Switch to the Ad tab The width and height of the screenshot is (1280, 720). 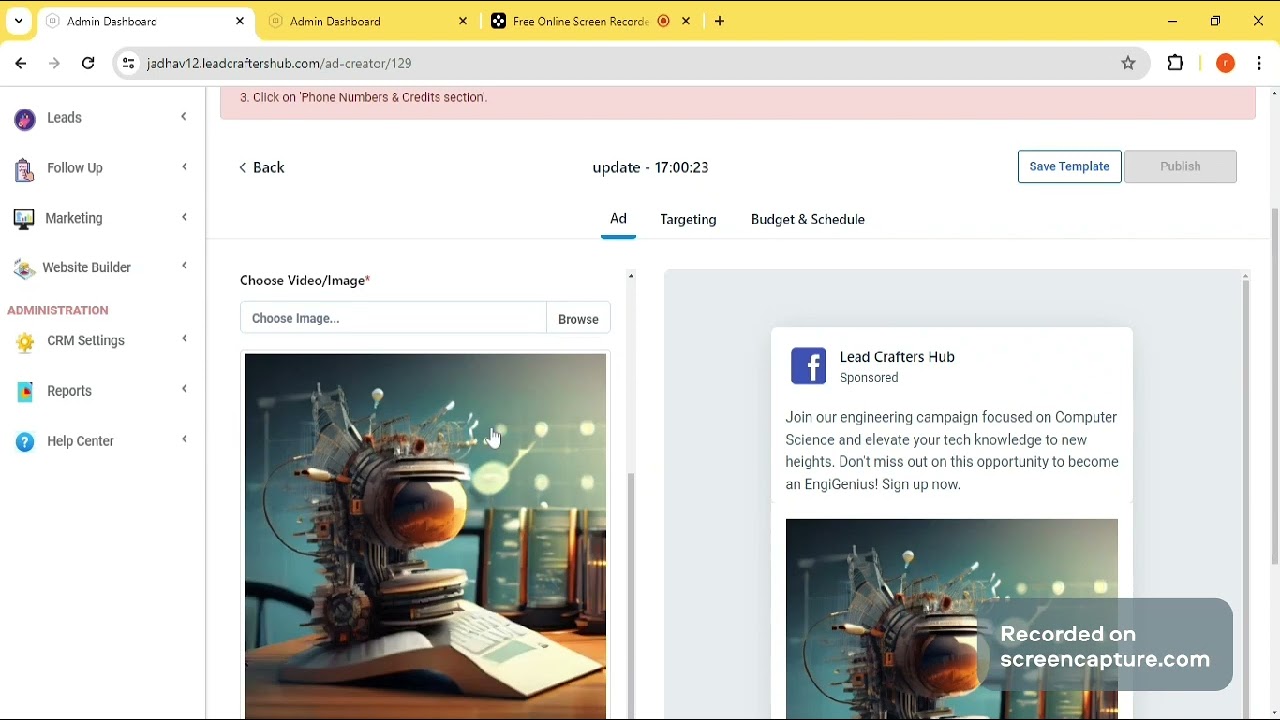pos(618,219)
